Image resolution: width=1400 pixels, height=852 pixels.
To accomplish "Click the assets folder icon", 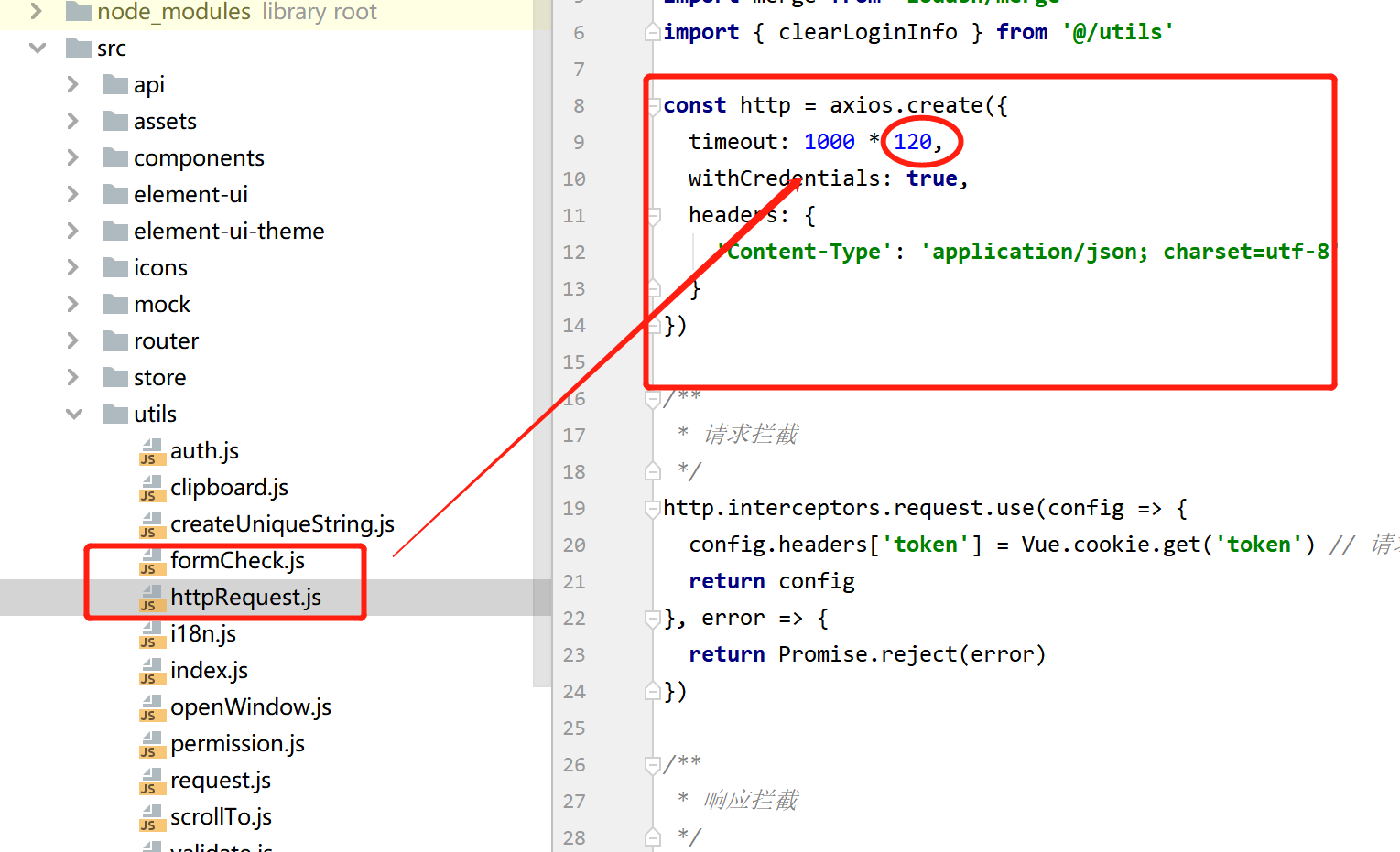I will coord(115,121).
